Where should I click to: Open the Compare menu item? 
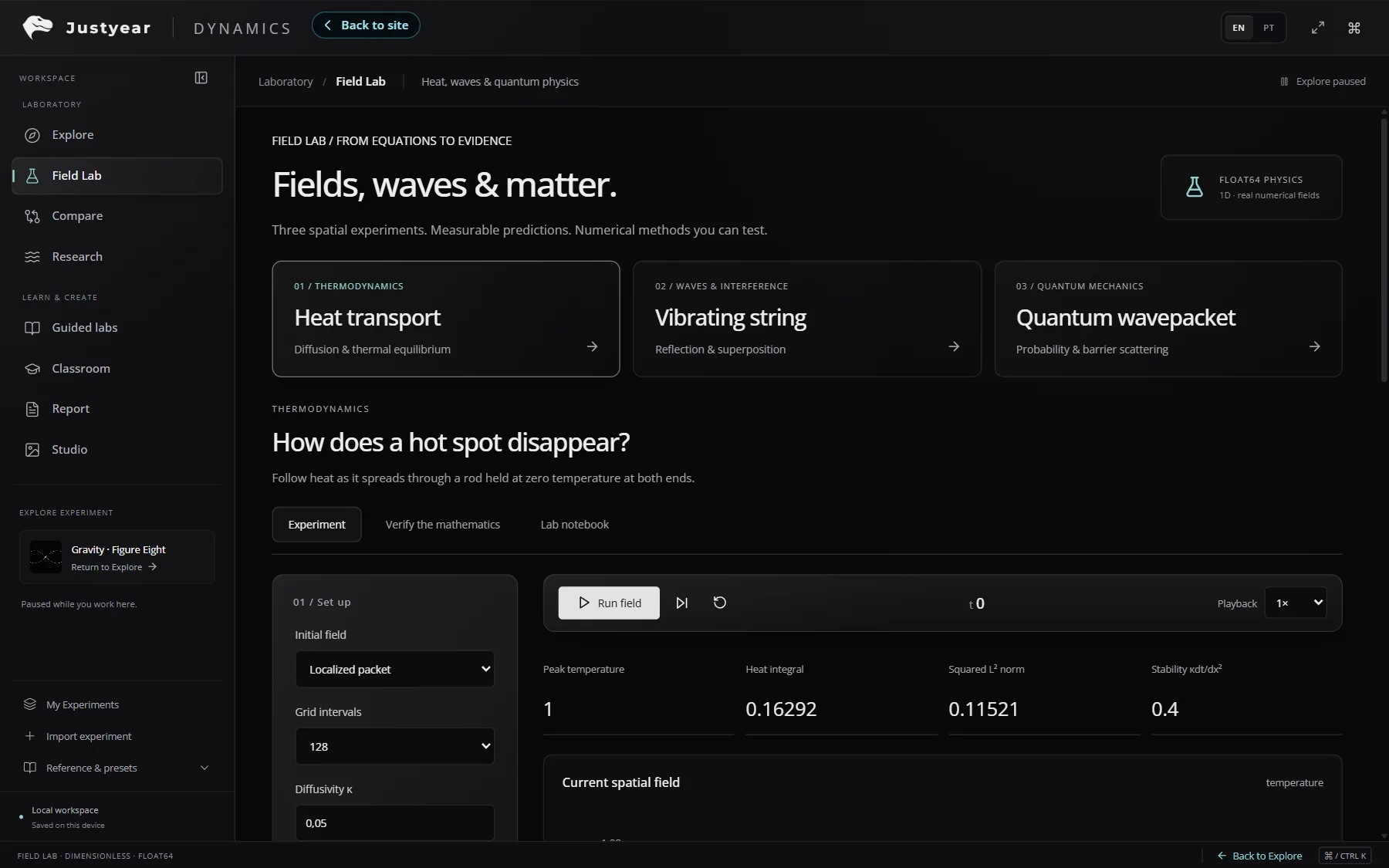click(117, 216)
